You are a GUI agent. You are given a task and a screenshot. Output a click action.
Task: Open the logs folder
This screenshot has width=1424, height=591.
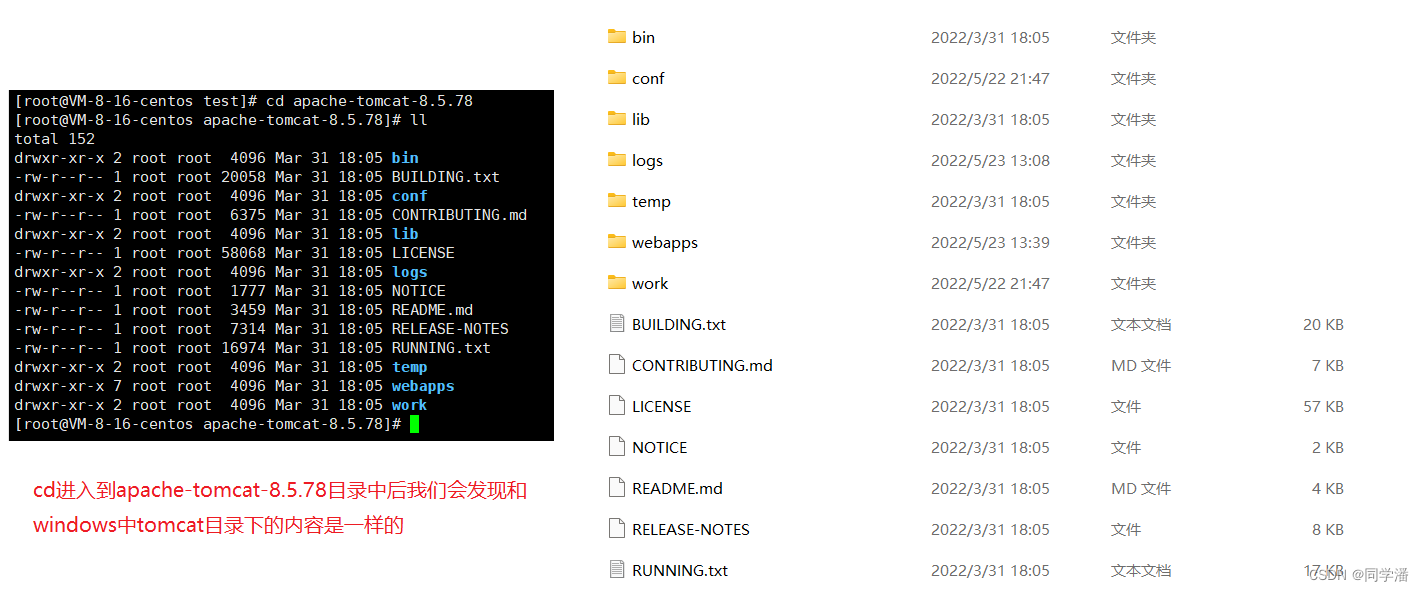[x=646, y=159]
